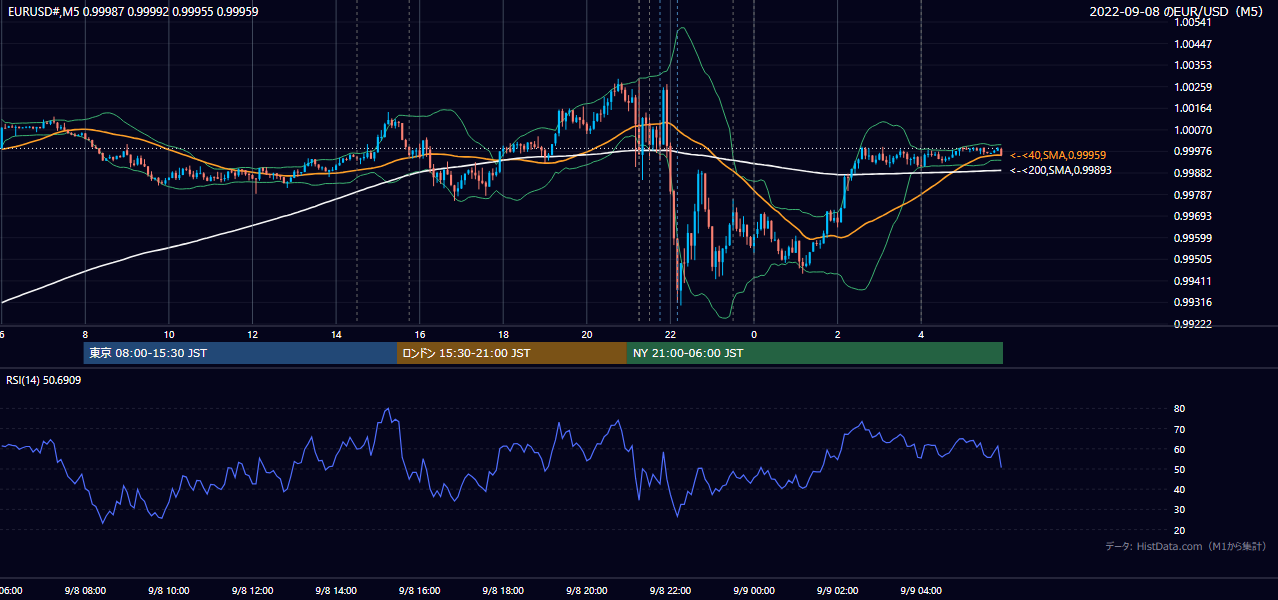Click the RSI 30 level label

click(1179, 510)
